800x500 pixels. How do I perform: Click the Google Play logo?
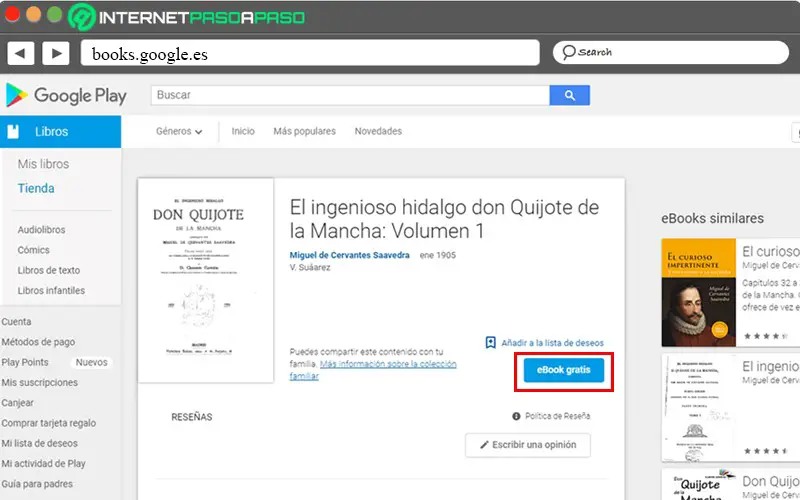(x=66, y=95)
